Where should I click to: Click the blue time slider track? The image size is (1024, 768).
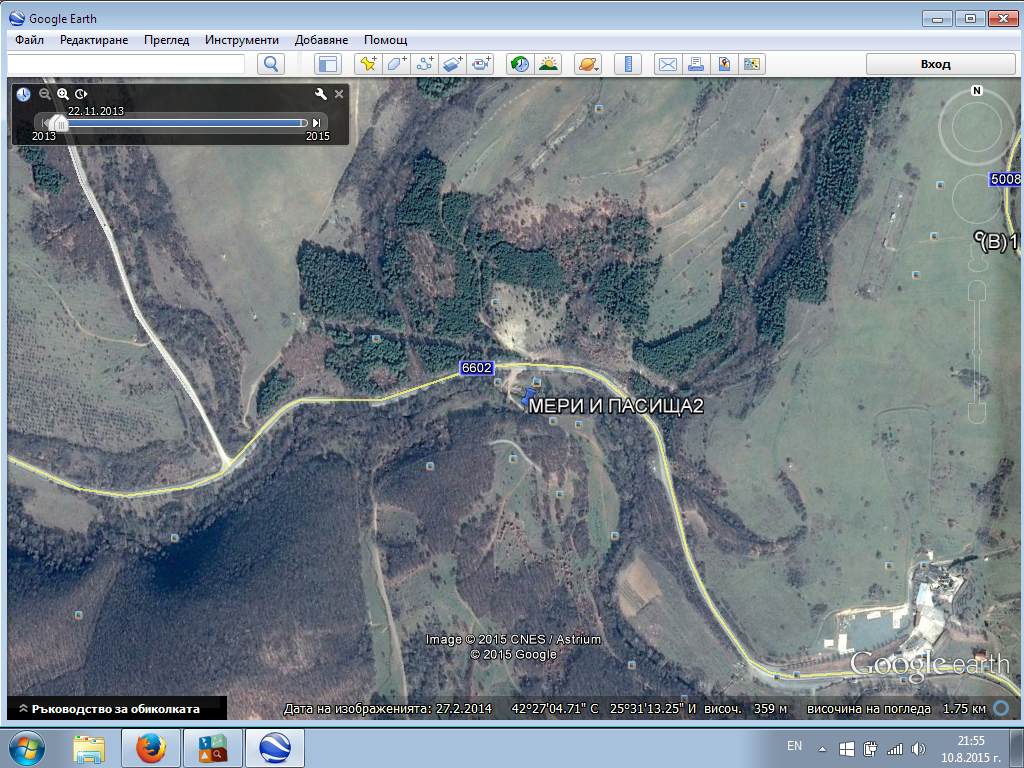tap(185, 123)
